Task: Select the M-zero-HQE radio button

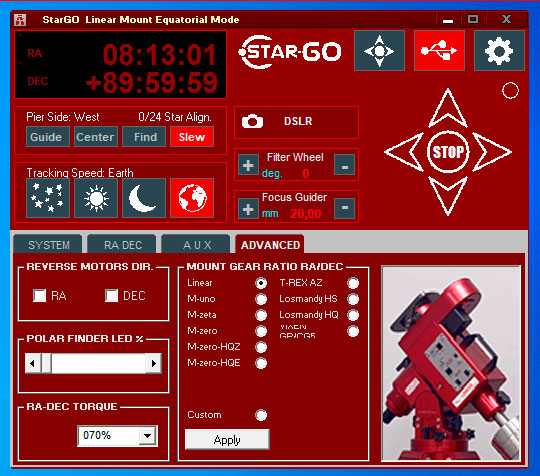Action: click(261, 363)
